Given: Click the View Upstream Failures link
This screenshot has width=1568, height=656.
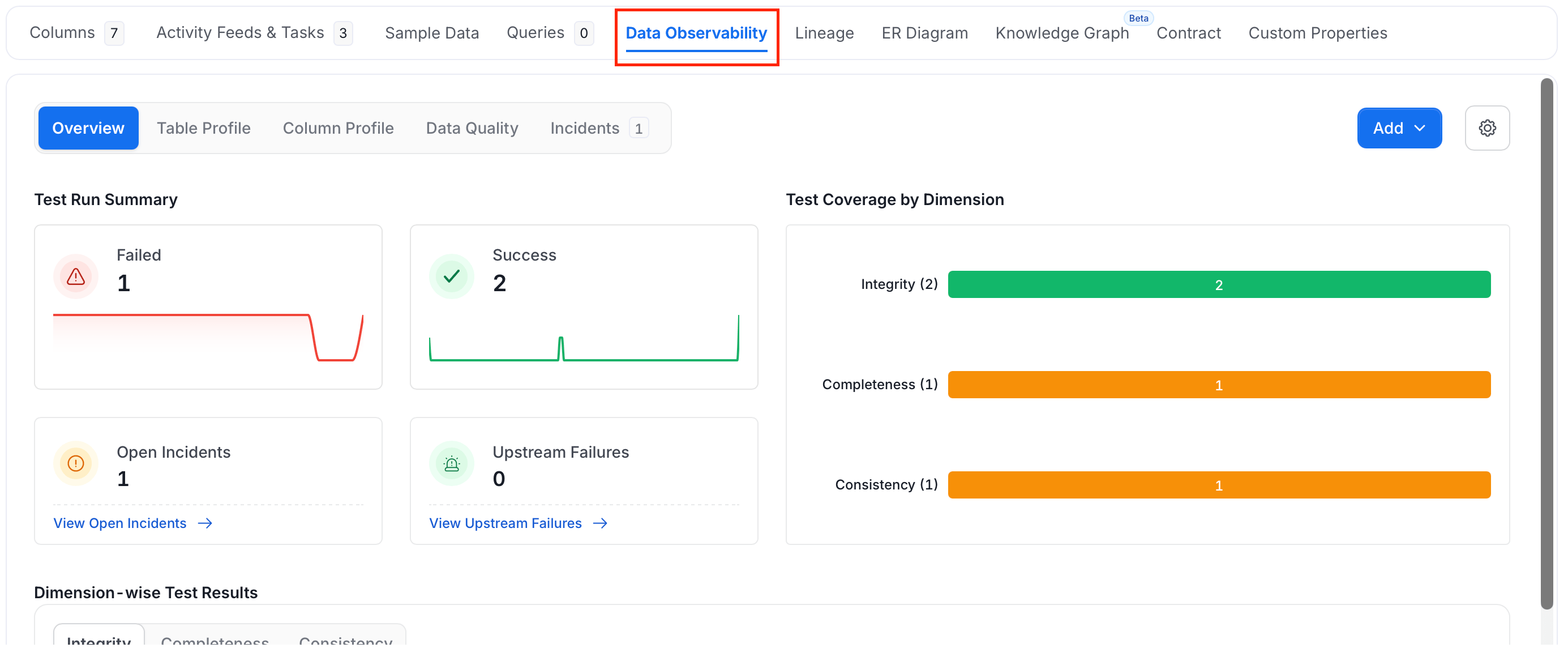Looking at the screenshot, I should point(505,523).
